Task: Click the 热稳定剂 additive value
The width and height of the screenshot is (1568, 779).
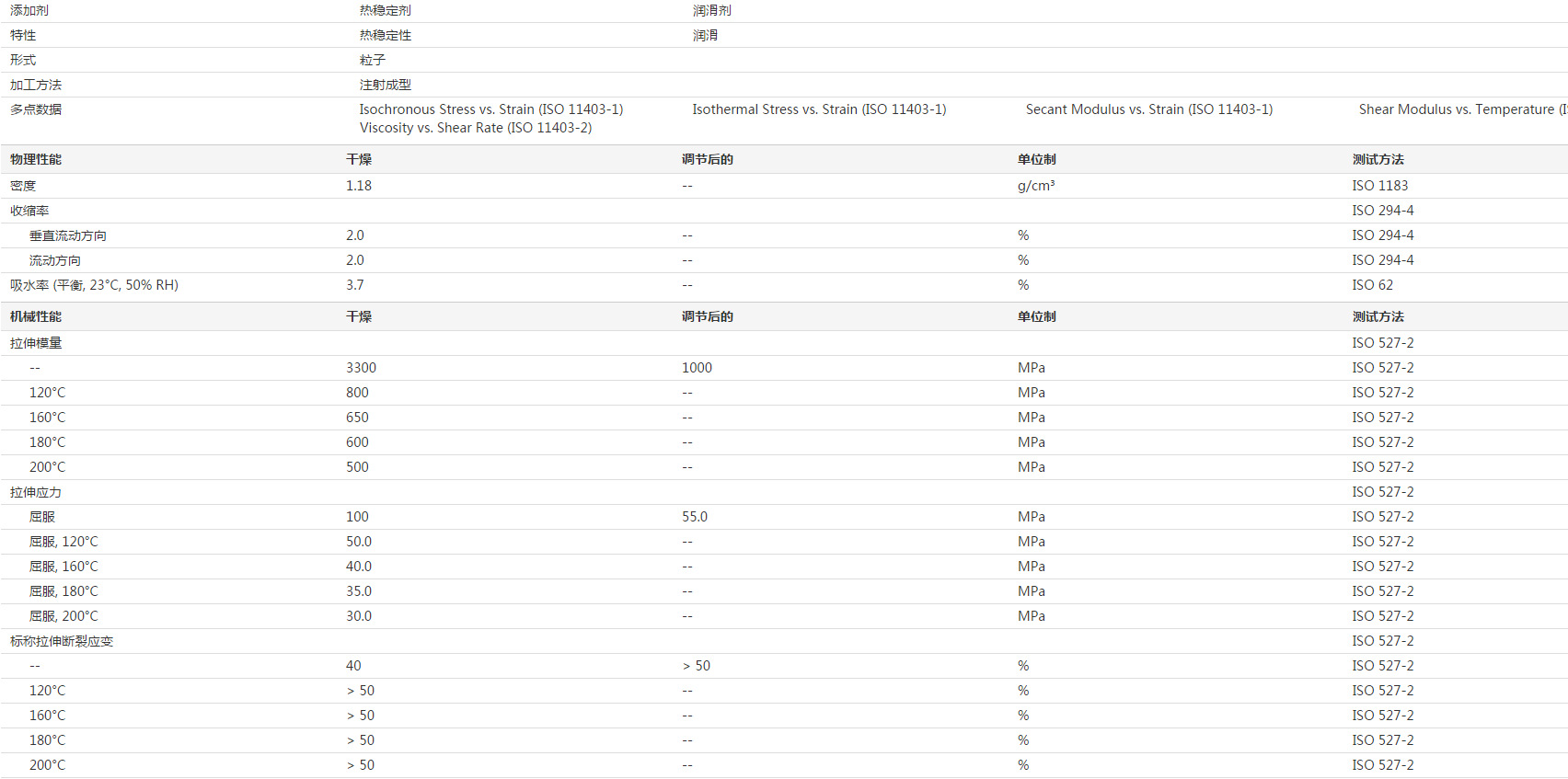Action: point(385,10)
